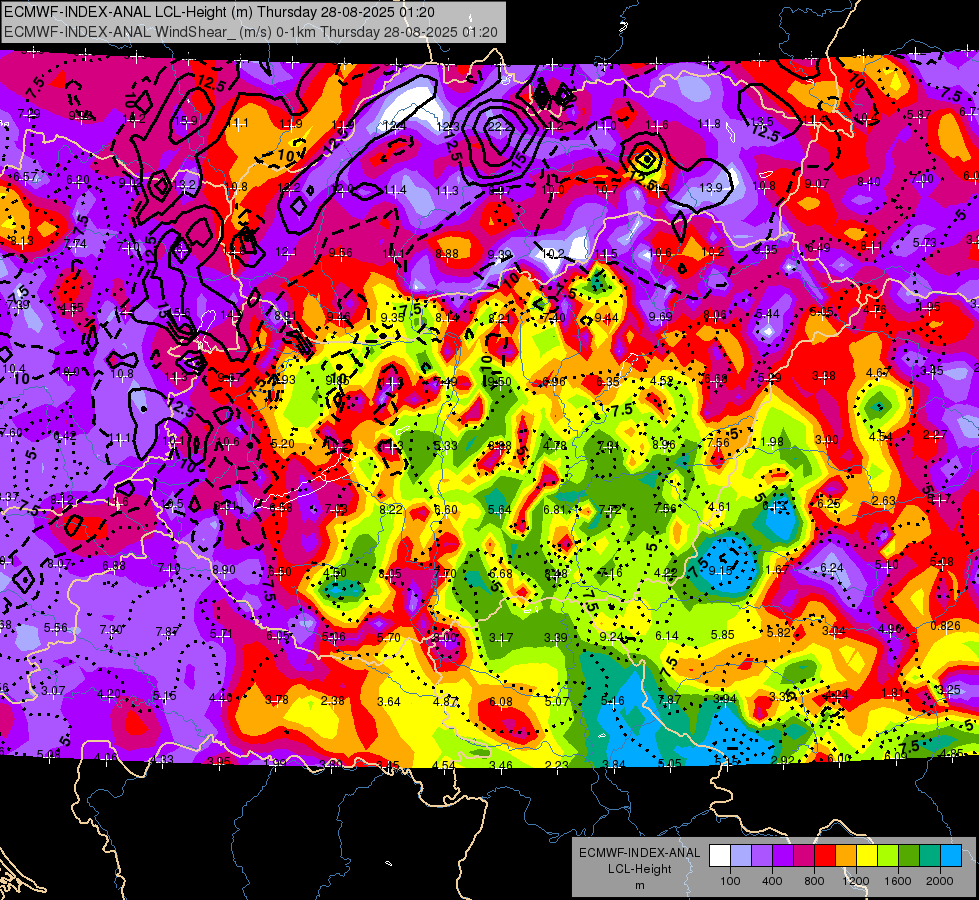
Task: Click the 1.67 grid value
Action: (777, 570)
